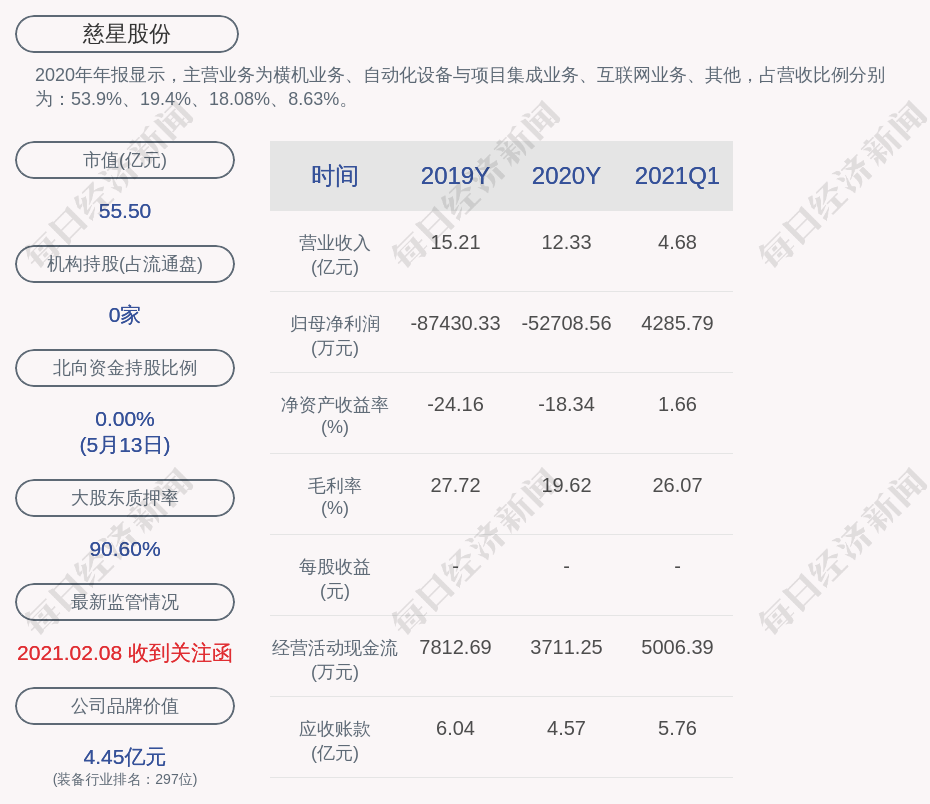The image size is (930, 804).
Task: Click revenue value 15.21
Action: [x=455, y=243]
